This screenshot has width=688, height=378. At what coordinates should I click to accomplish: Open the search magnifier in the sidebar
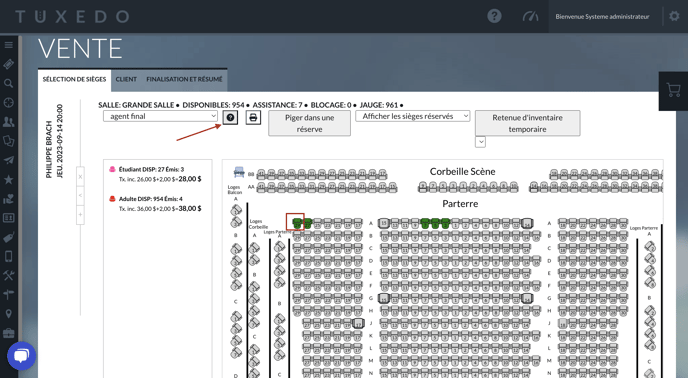(8, 83)
